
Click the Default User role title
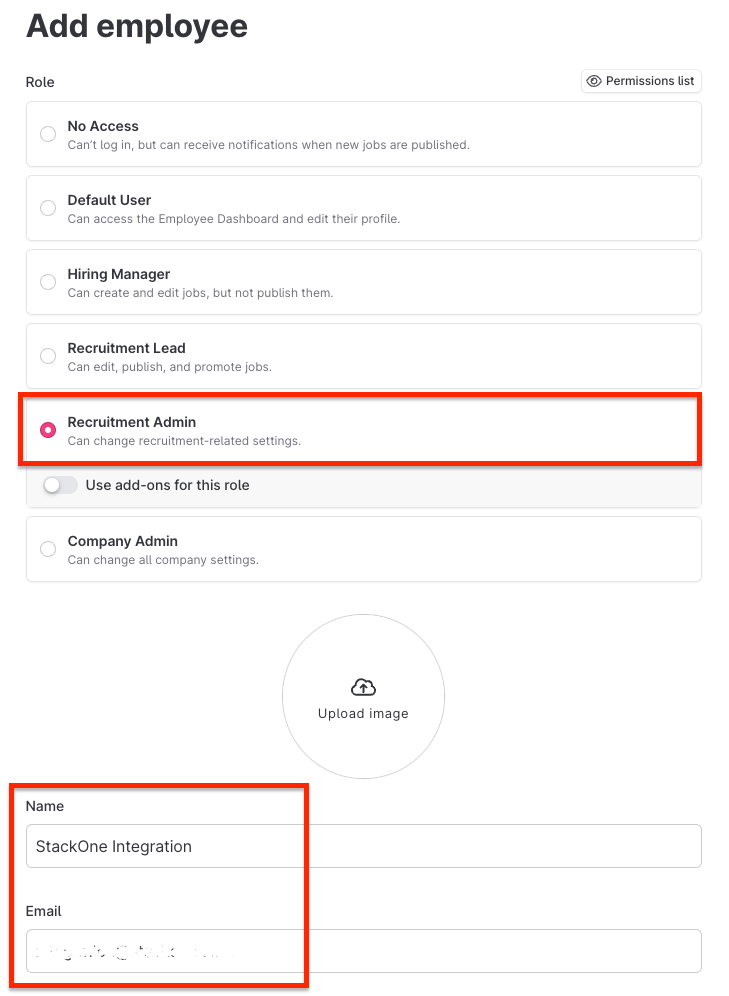click(x=109, y=200)
